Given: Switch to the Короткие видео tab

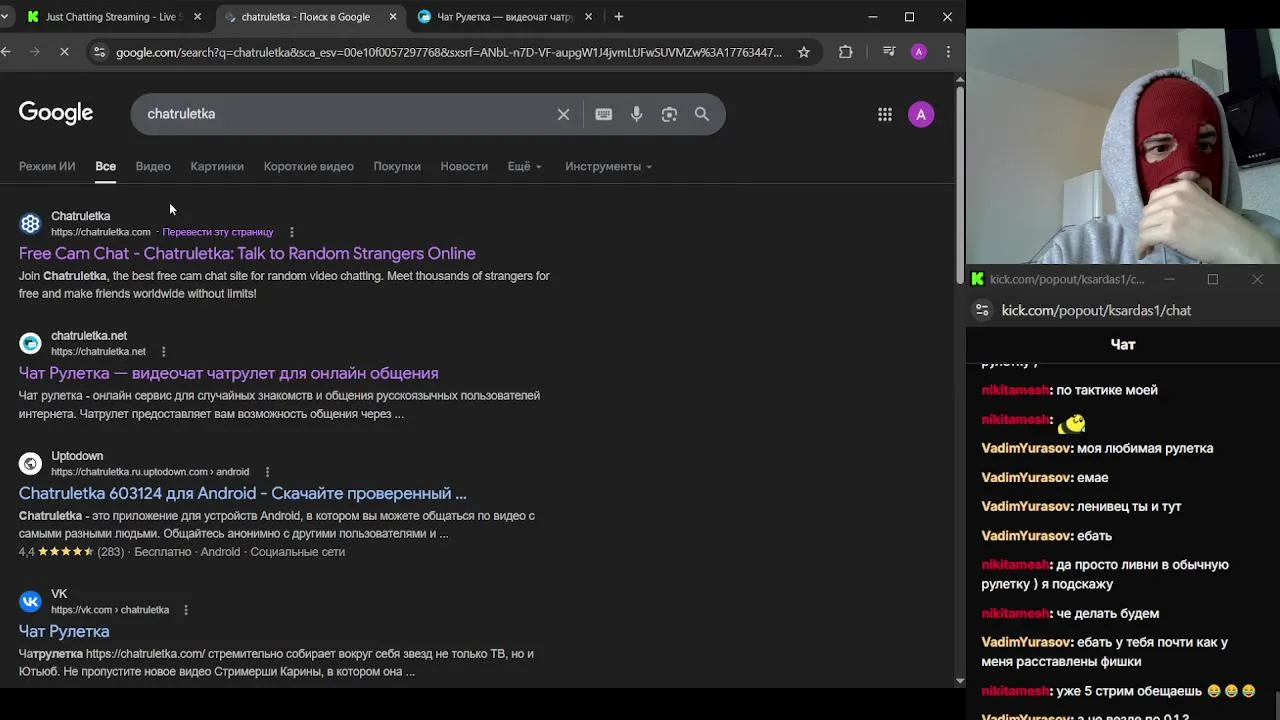Looking at the screenshot, I should (308, 166).
